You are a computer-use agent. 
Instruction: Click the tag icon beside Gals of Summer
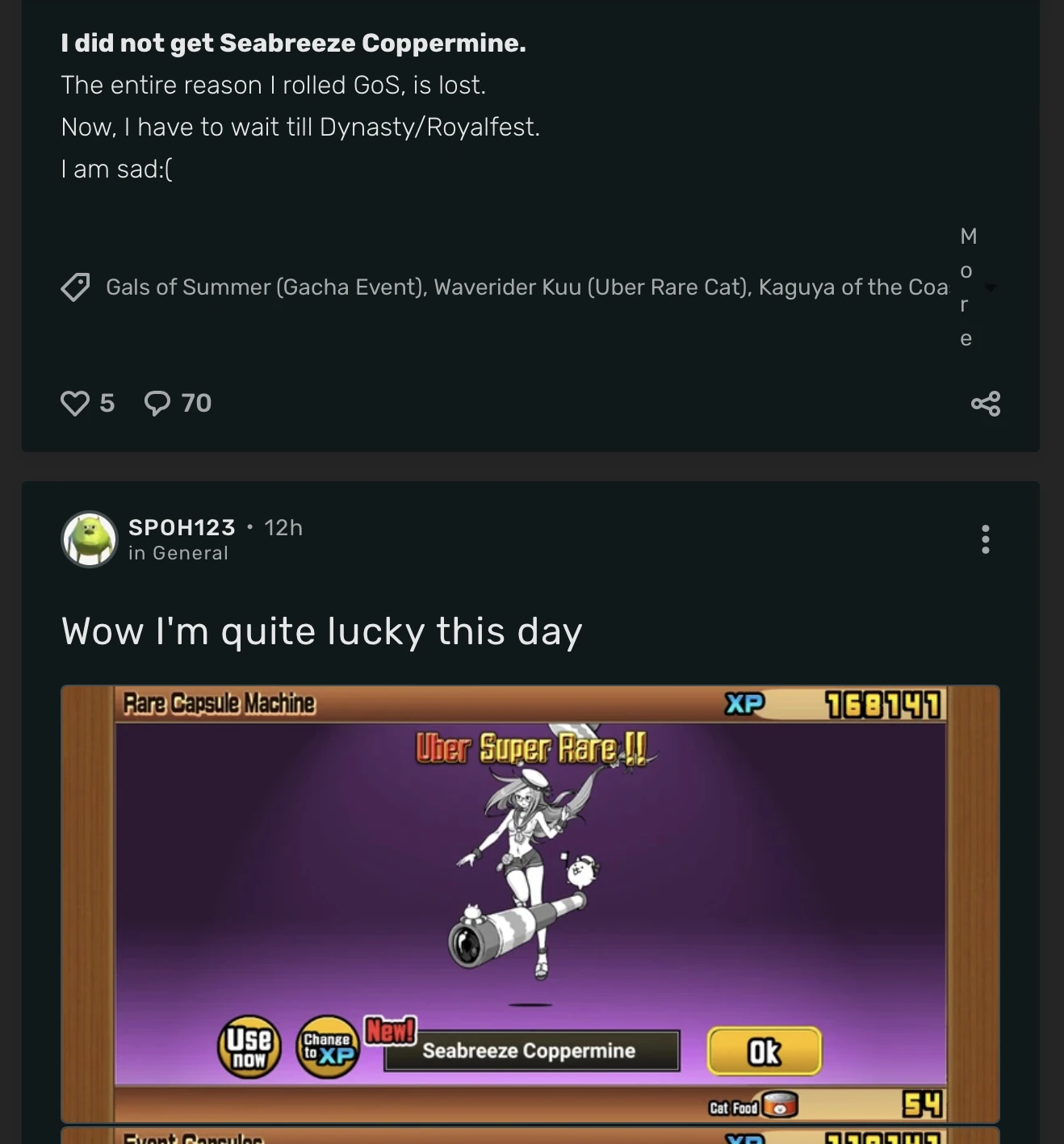point(75,287)
